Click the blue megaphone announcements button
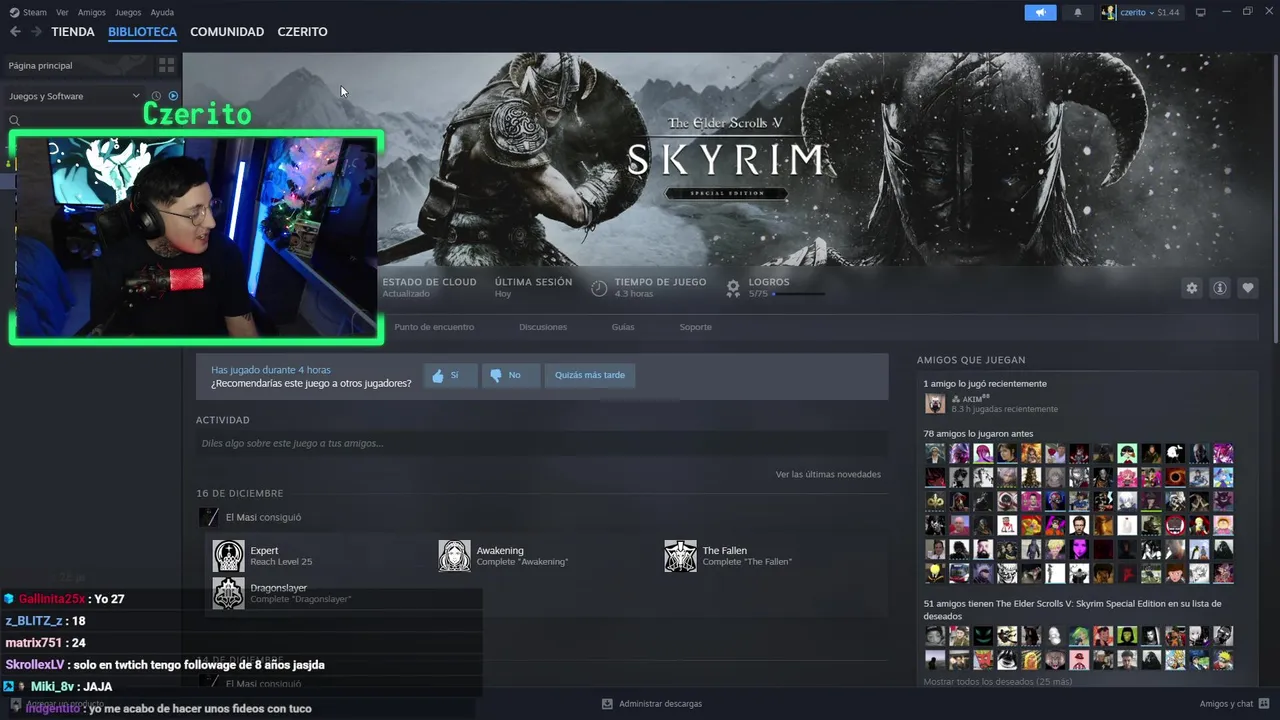Screen dimensions: 1280x720 click(1040, 12)
